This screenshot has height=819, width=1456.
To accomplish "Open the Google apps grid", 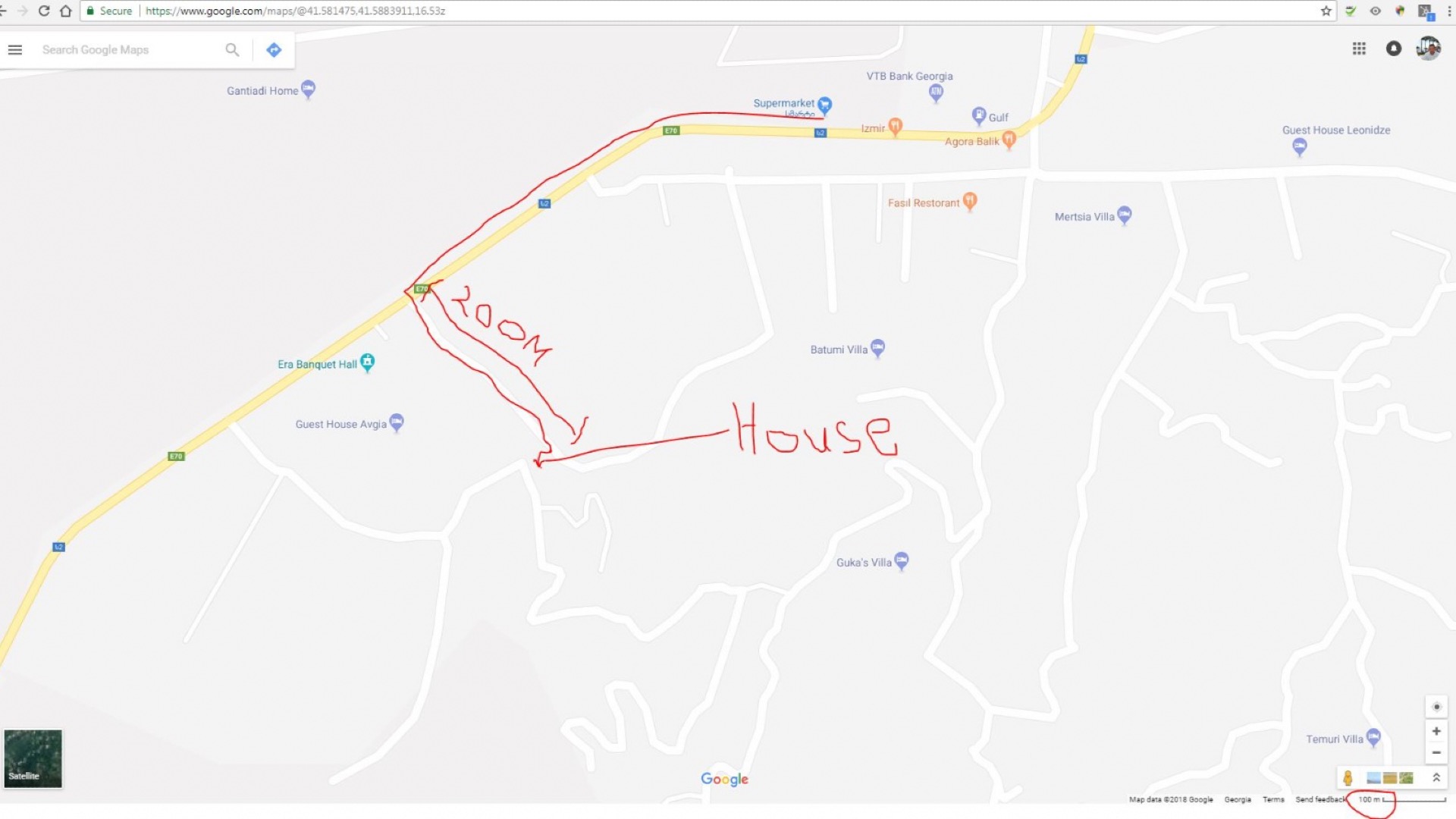I will click(x=1359, y=49).
